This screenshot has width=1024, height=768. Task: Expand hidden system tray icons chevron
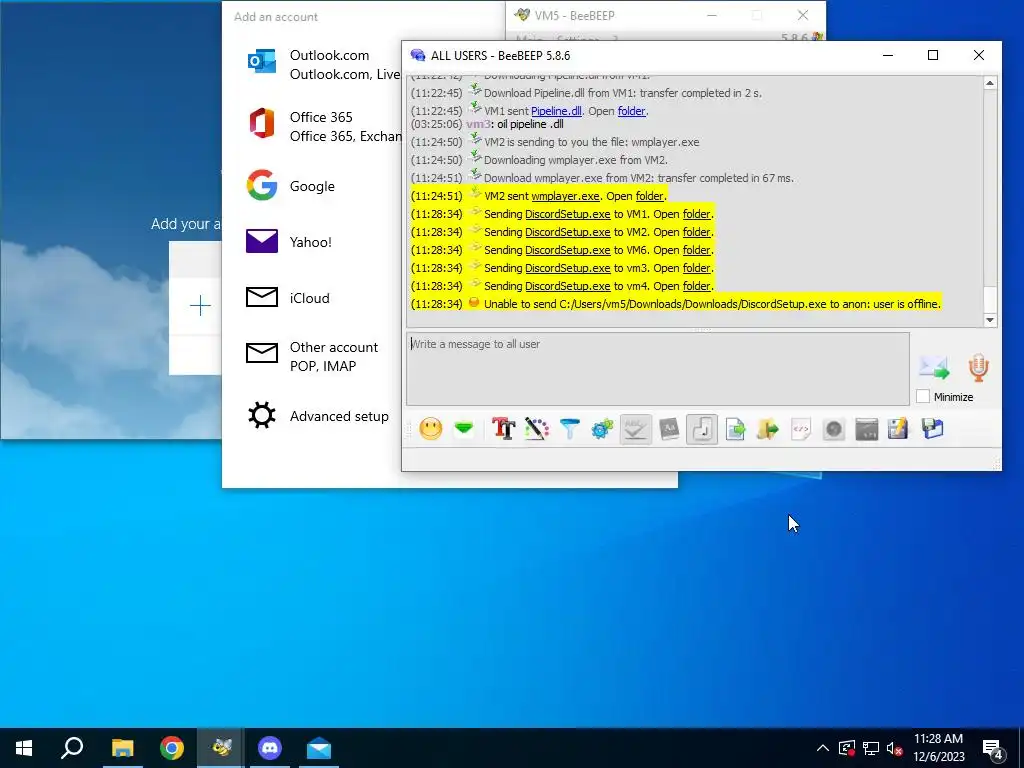[823, 748]
